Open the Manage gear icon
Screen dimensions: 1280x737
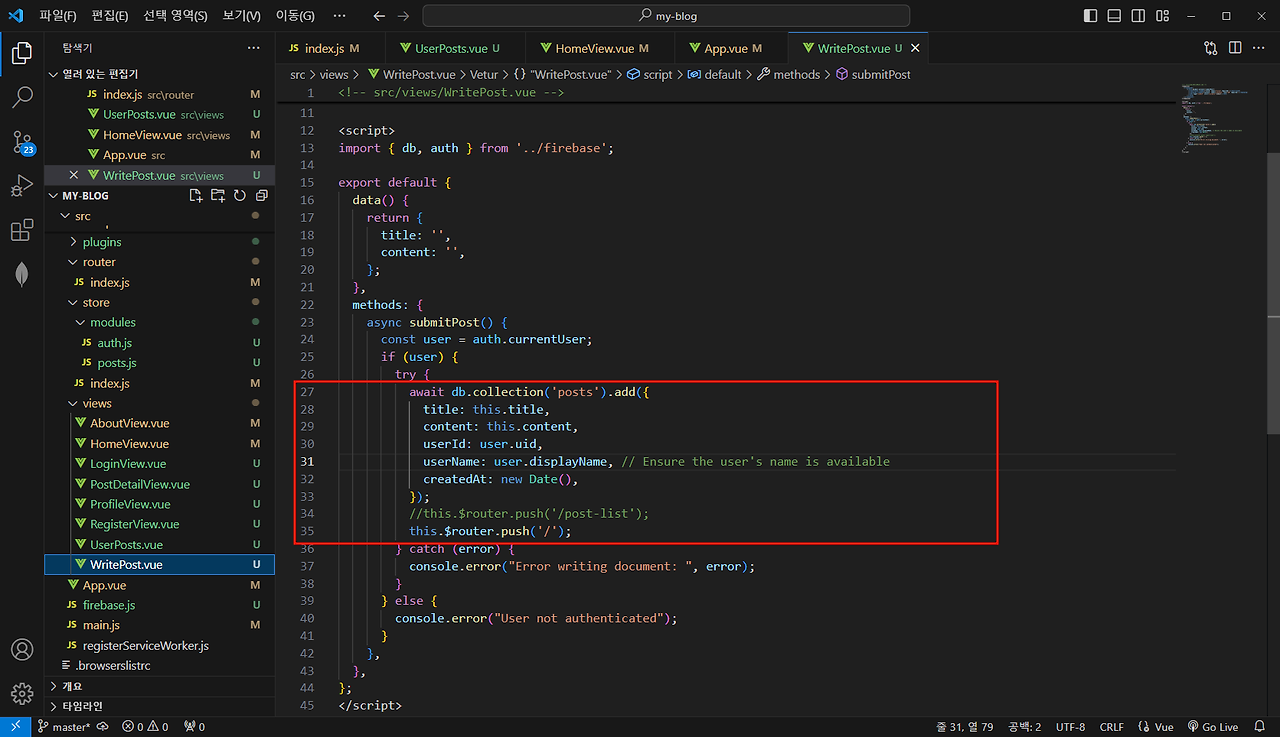coord(22,693)
